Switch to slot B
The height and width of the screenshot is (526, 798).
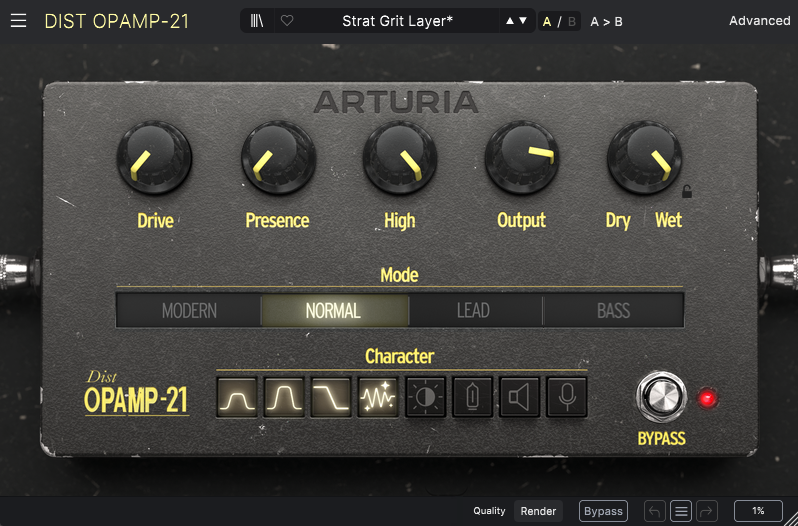coord(572,22)
